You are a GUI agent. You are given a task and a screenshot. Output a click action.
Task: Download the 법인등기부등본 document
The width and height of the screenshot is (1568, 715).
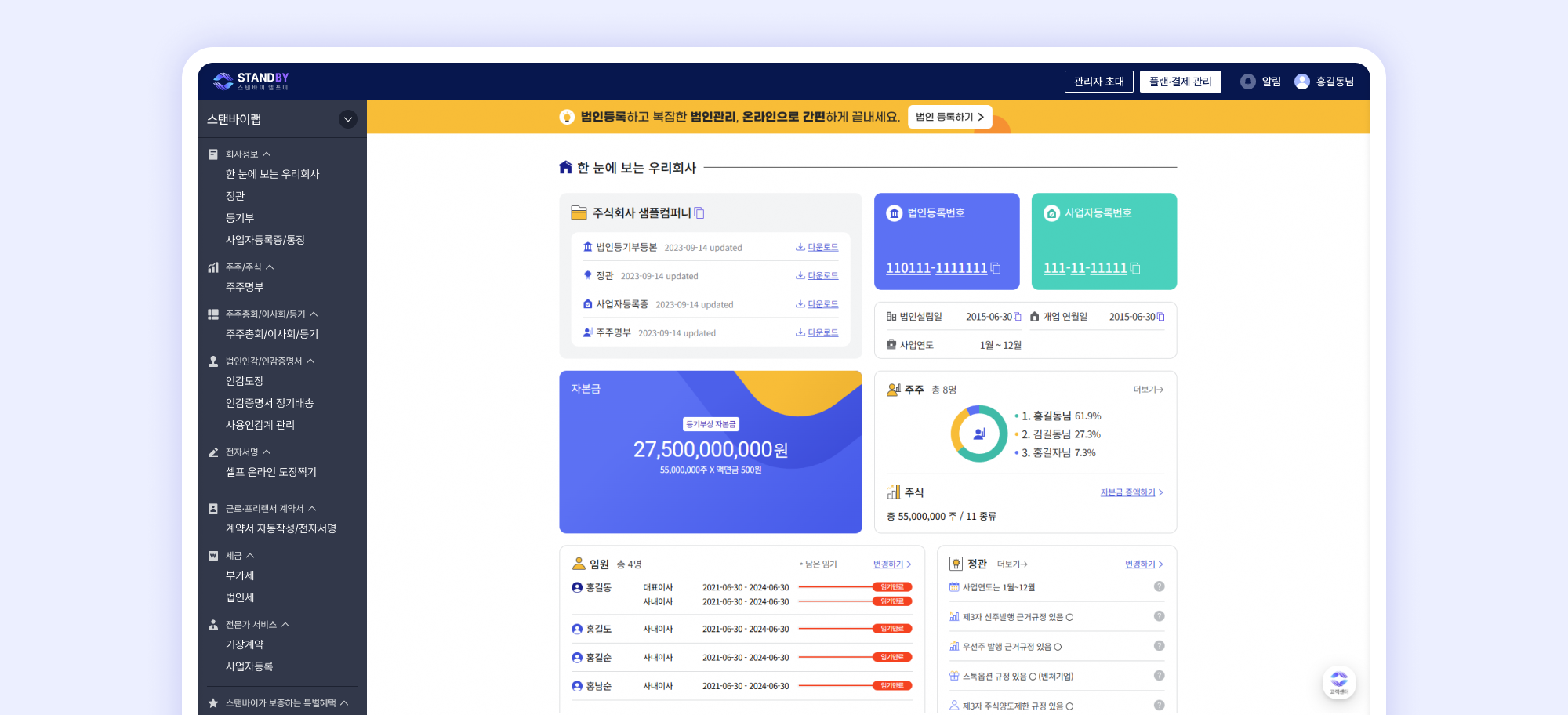tap(817, 247)
